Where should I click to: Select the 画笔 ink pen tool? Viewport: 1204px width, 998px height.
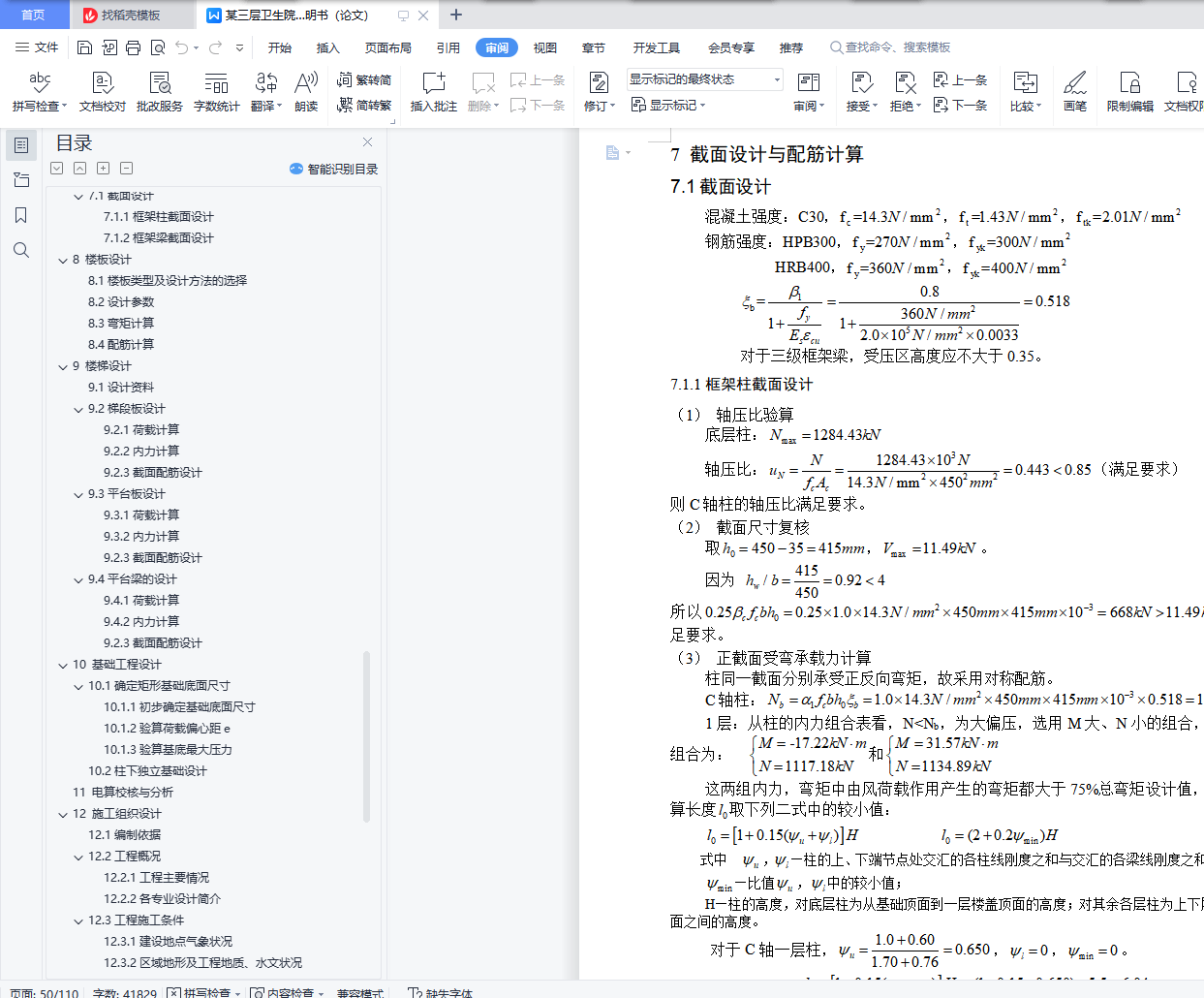(1075, 92)
